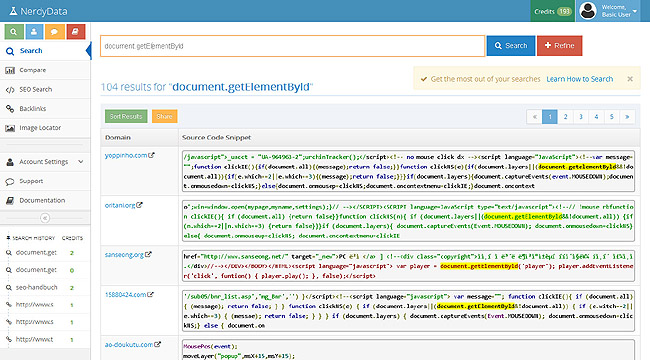Click the NerdyData logo
The image size is (650, 360).
(38, 11)
